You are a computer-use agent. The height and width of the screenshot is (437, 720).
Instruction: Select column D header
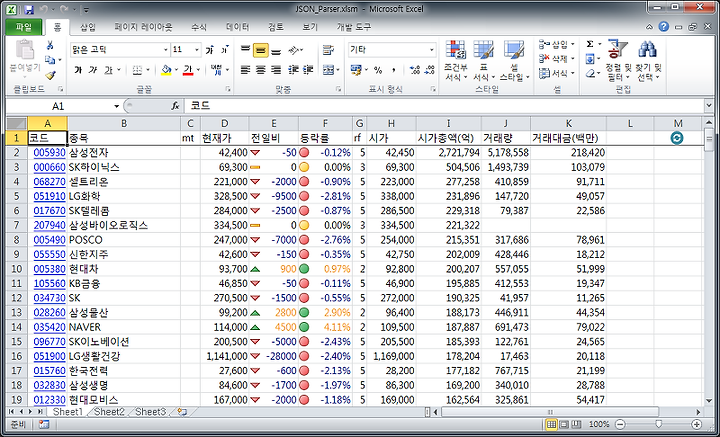[225, 123]
